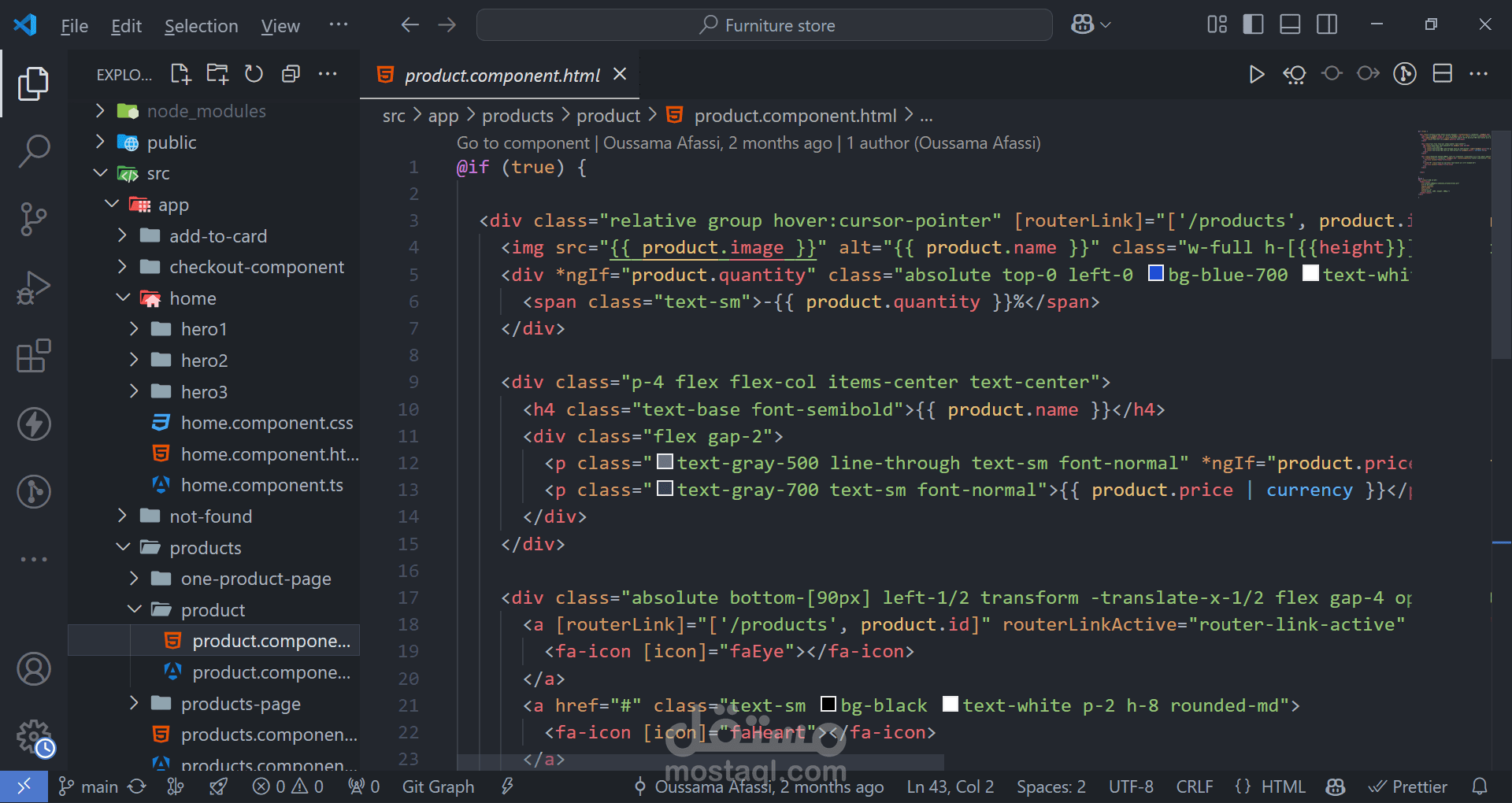Click the Furniture store search box

(764, 25)
